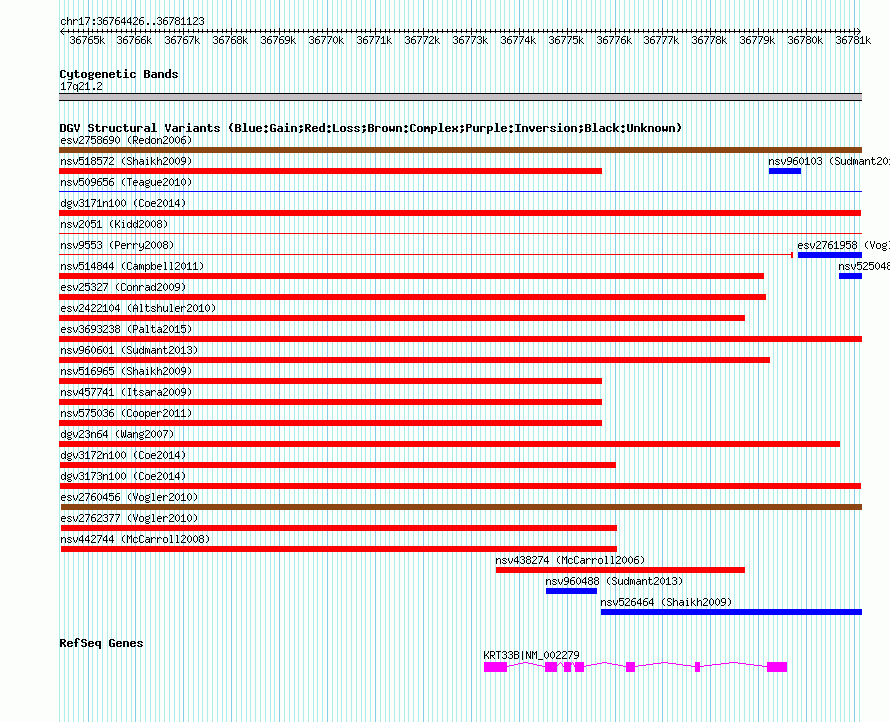The height and width of the screenshot is (722, 890).
Task: Click the nsv960103 blue gain variant bar
Action: point(784,171)
